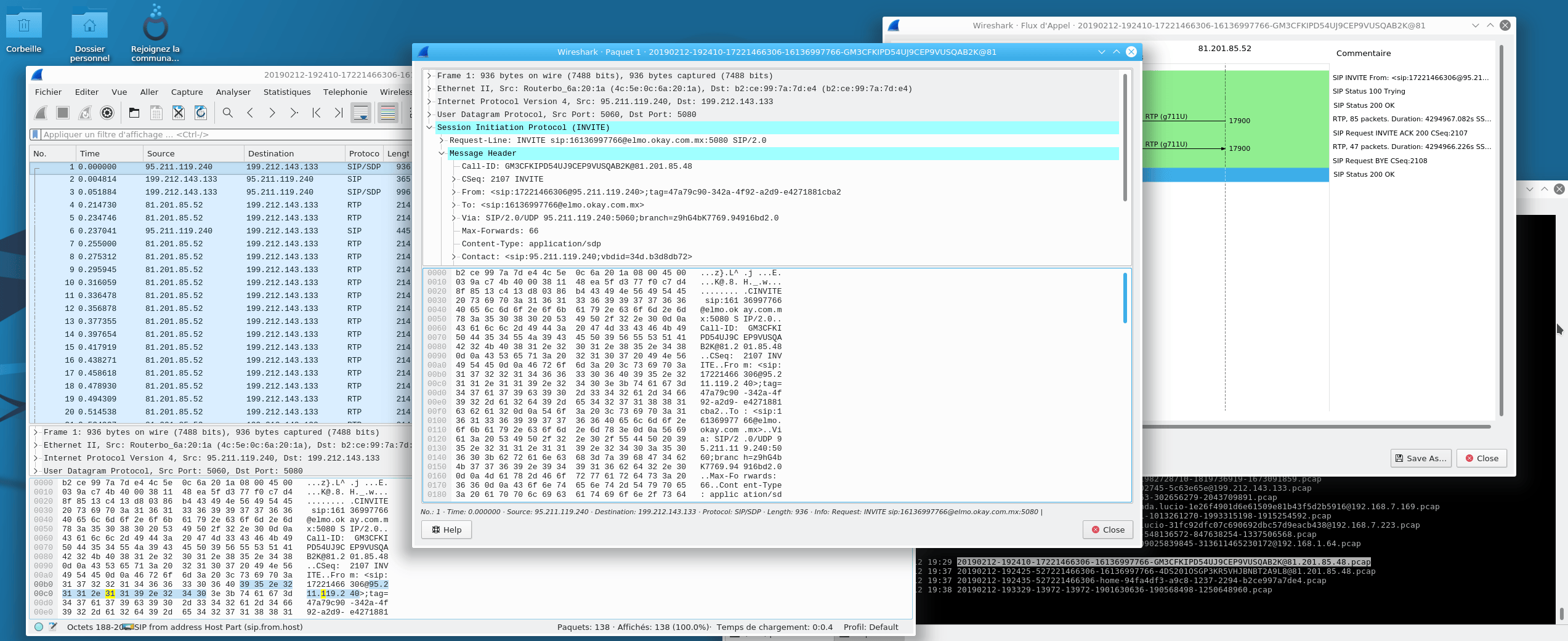Click the Paquet 1 hex dump vertical scrollbar
The image size is (1568, 641).
click(x=1125, y=298)
